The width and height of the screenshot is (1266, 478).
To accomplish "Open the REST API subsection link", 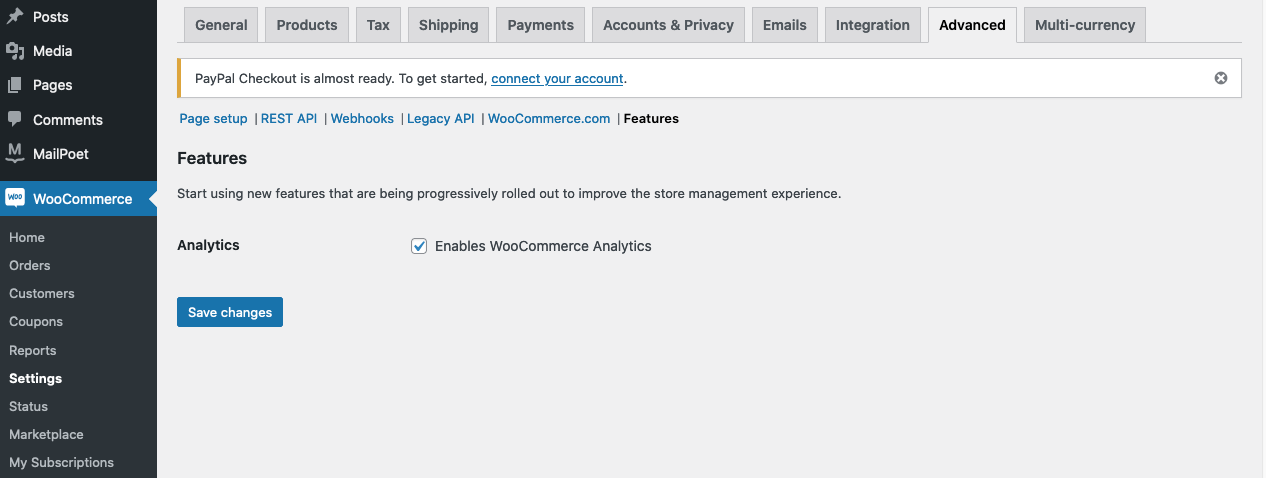I will 289,118.
